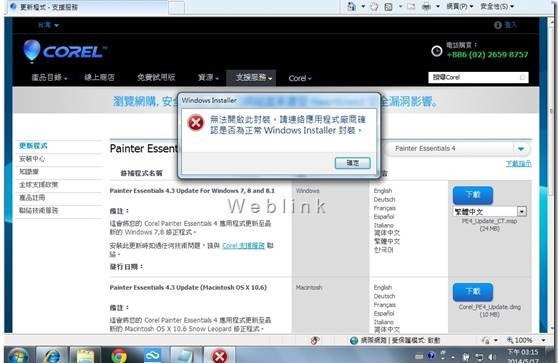Expand the Home icon dropdown arrow
558x363 pixels.
[363, 6]
